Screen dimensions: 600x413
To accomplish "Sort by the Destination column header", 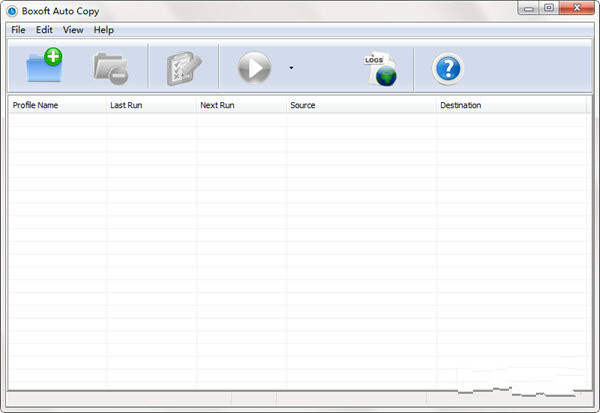I will [511, 105].
